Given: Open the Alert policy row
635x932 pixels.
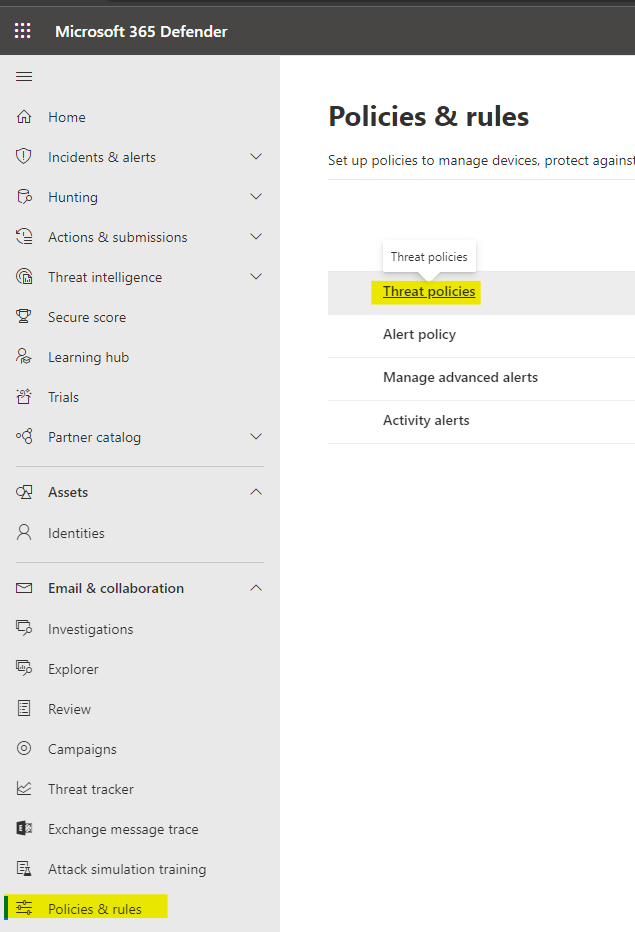Looking at the screenshot, I should coord(481,335).
